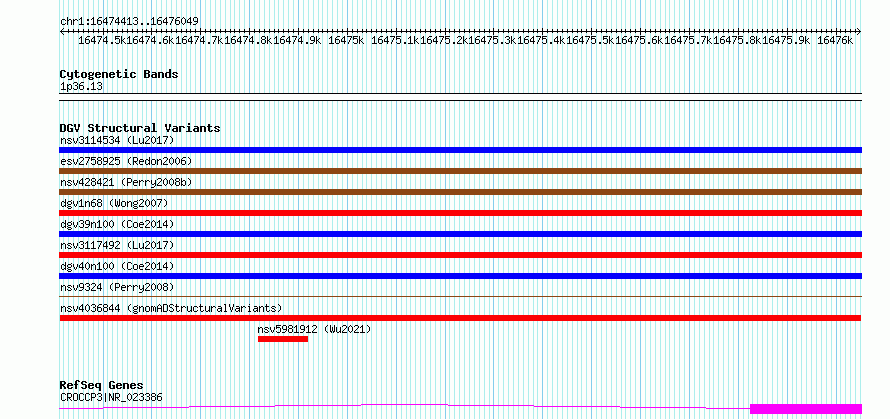Viewport: 890px width, 419px height.
Task: Select the red bar under dgv1n68
Action: [460, 213]
